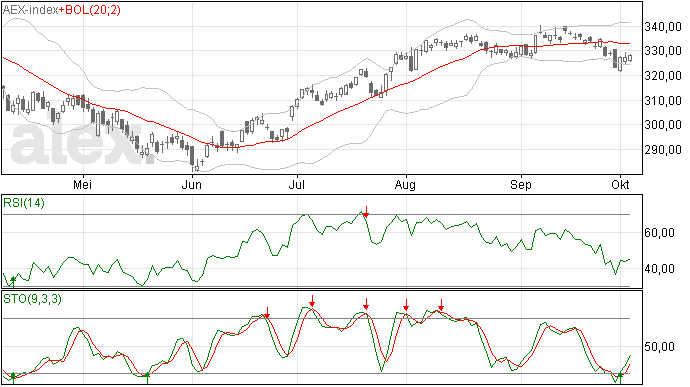Click the 330,00 price axis label
Screen dimensions: 690x387
663,52
